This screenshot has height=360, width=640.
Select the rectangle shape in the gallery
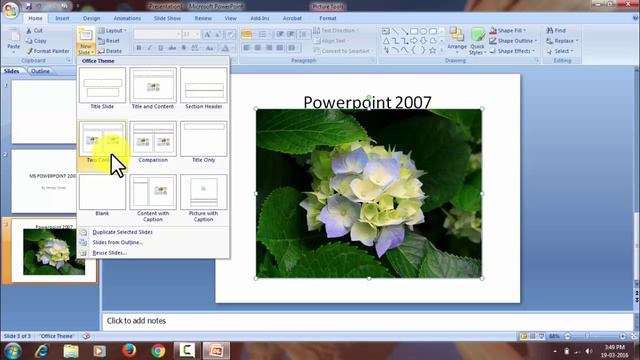click(414, 31)
